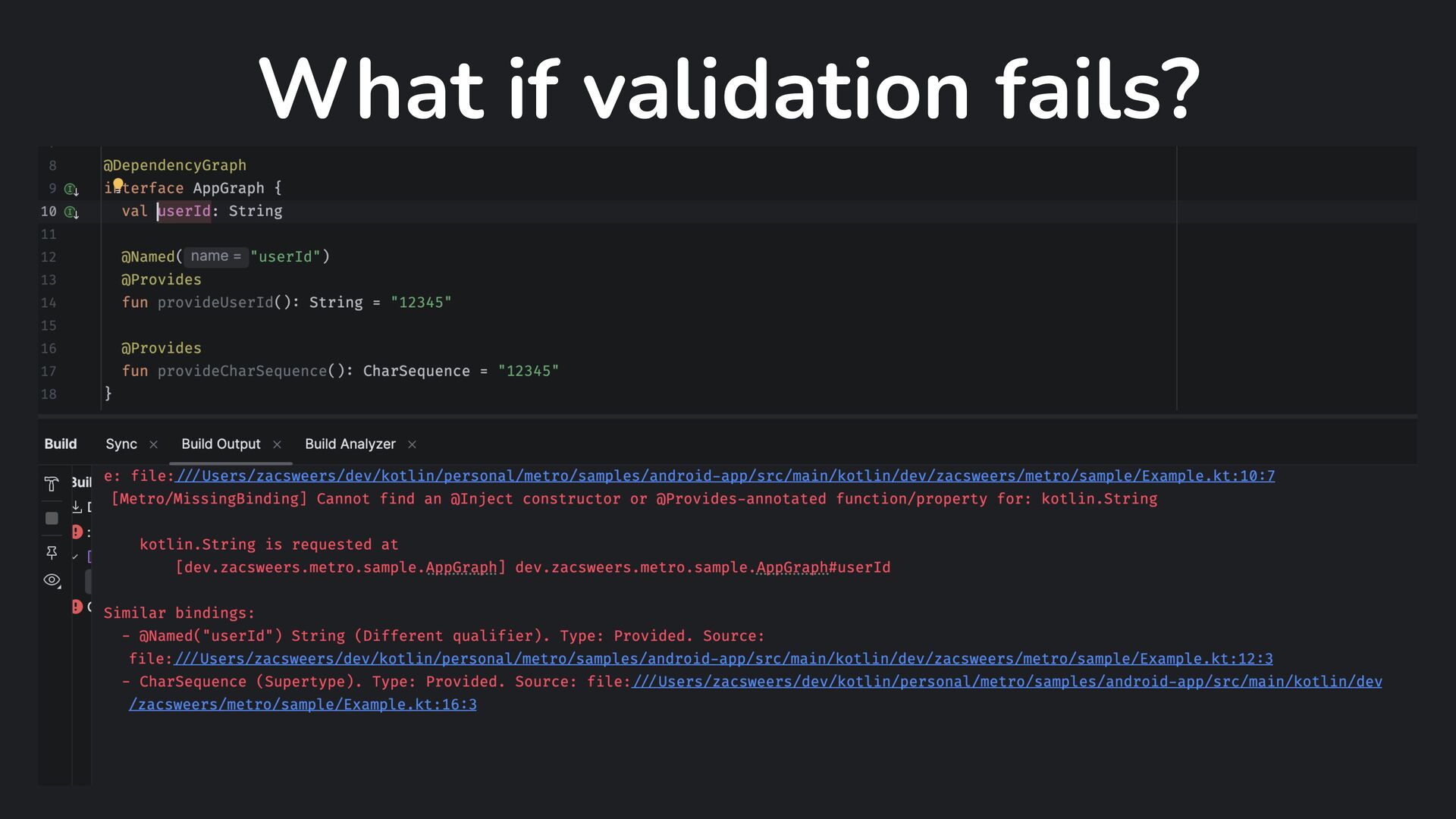Click the download icon in build tree
Viewport: 1456px width, 819px height.
(x=77, y=507)
